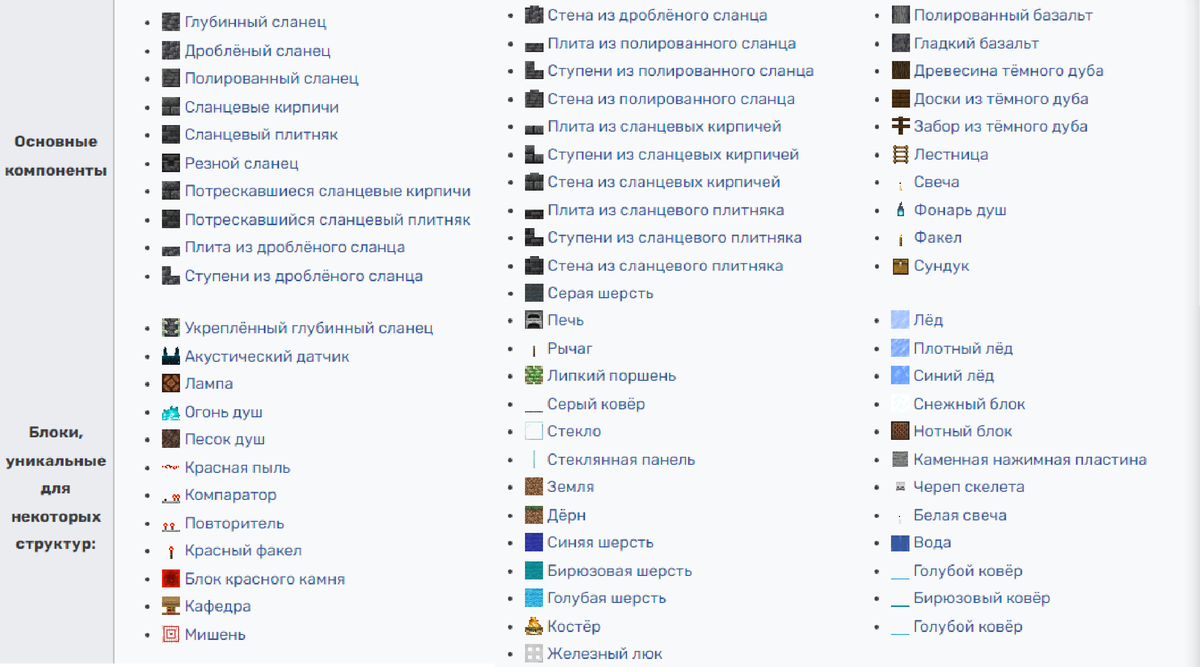1200x667 pixels.
Task: Click the Мишень target block icon
Action: point(170,634)
